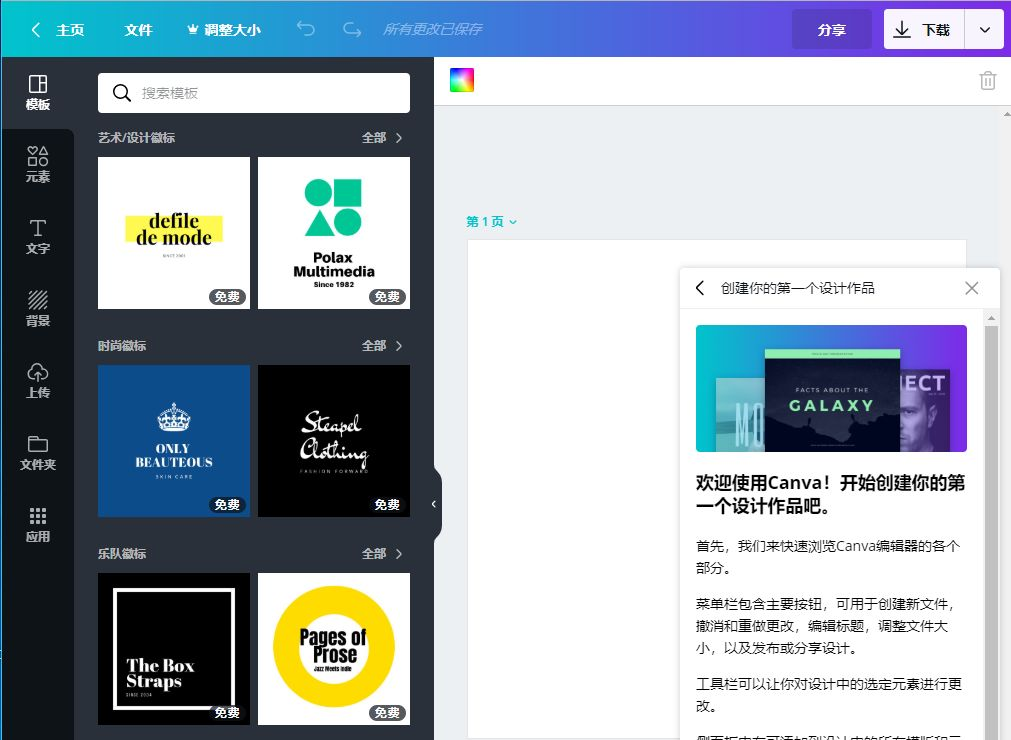This screenshot has width=1011, height=740.
Task: Click the undo arrow icon
Action: [306, 29]
